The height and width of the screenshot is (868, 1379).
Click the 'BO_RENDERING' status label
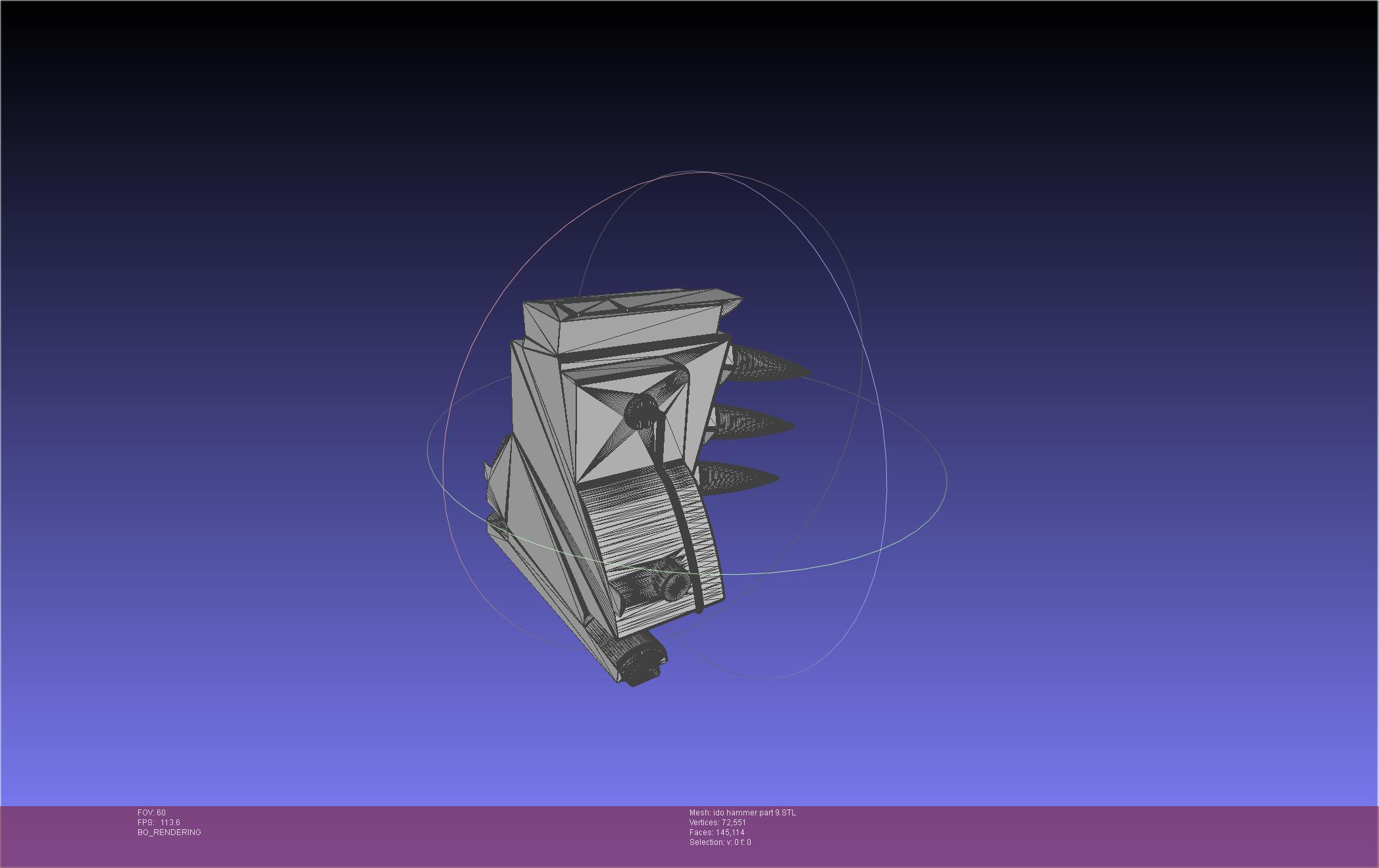(169, 832)
